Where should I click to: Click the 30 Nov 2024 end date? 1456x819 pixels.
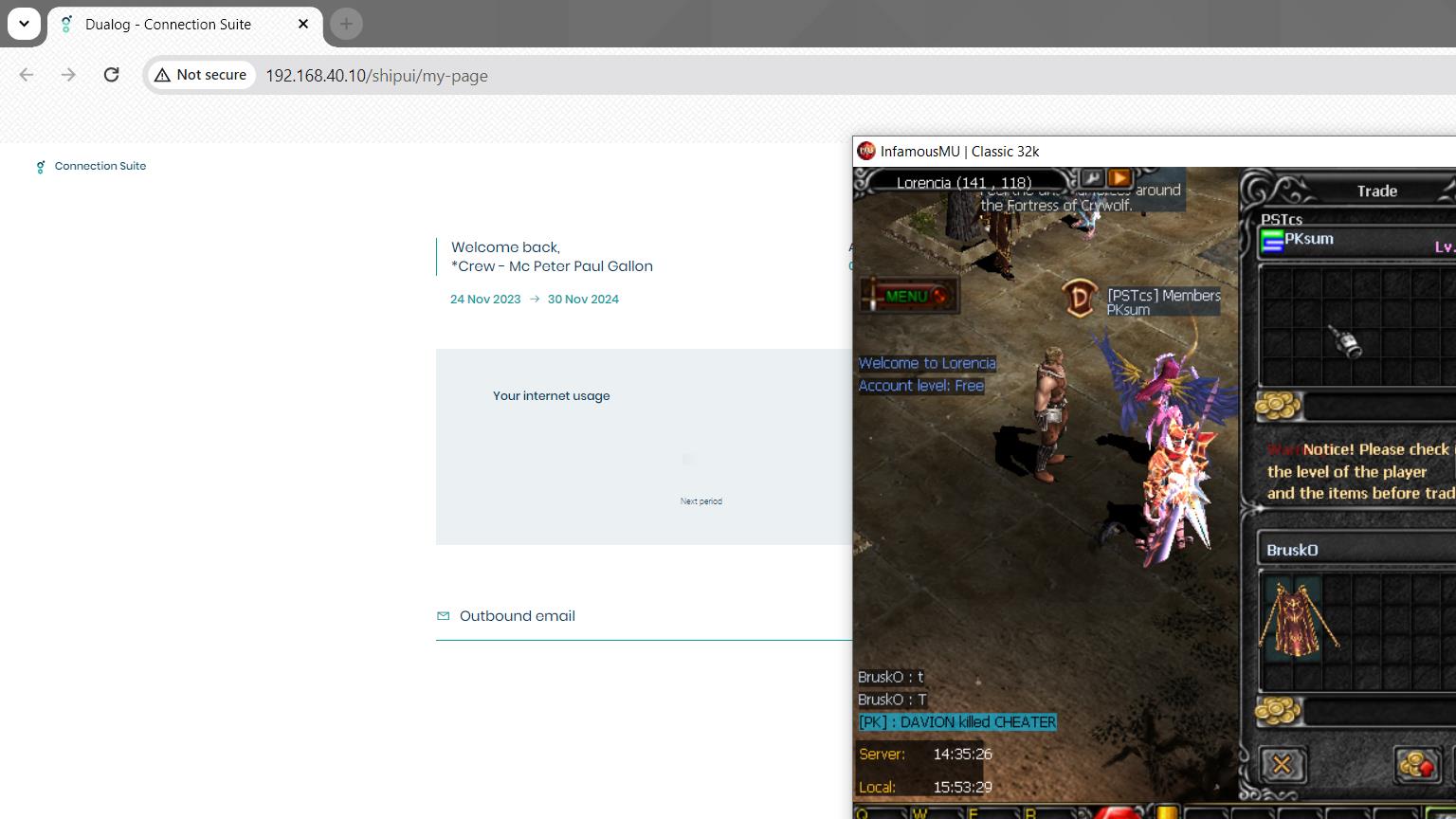tap(583, 300)
